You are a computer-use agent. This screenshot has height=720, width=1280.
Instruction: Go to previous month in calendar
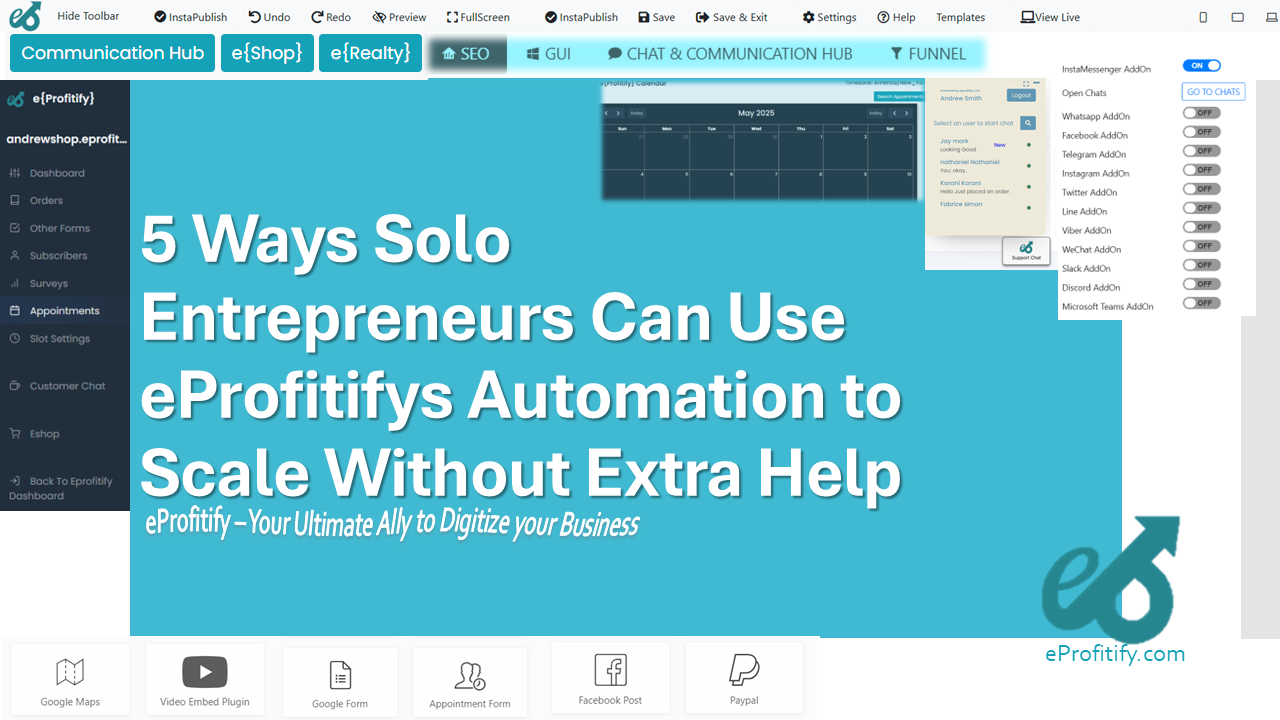[x=607, y=113]
